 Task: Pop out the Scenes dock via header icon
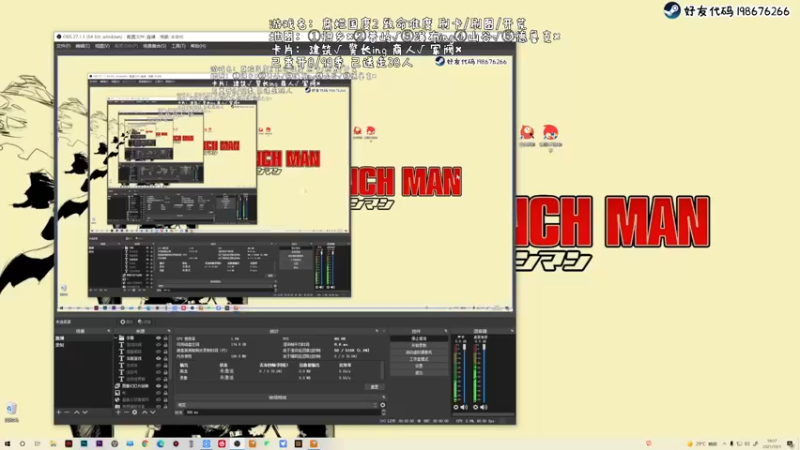coord(109,331)
